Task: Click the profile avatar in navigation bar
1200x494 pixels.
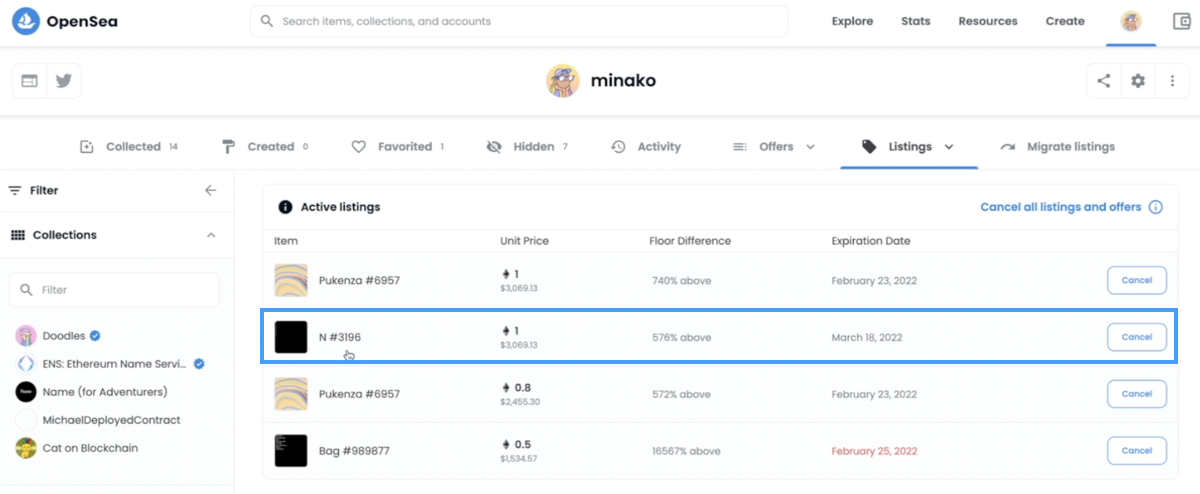Action: (1131, 21)
